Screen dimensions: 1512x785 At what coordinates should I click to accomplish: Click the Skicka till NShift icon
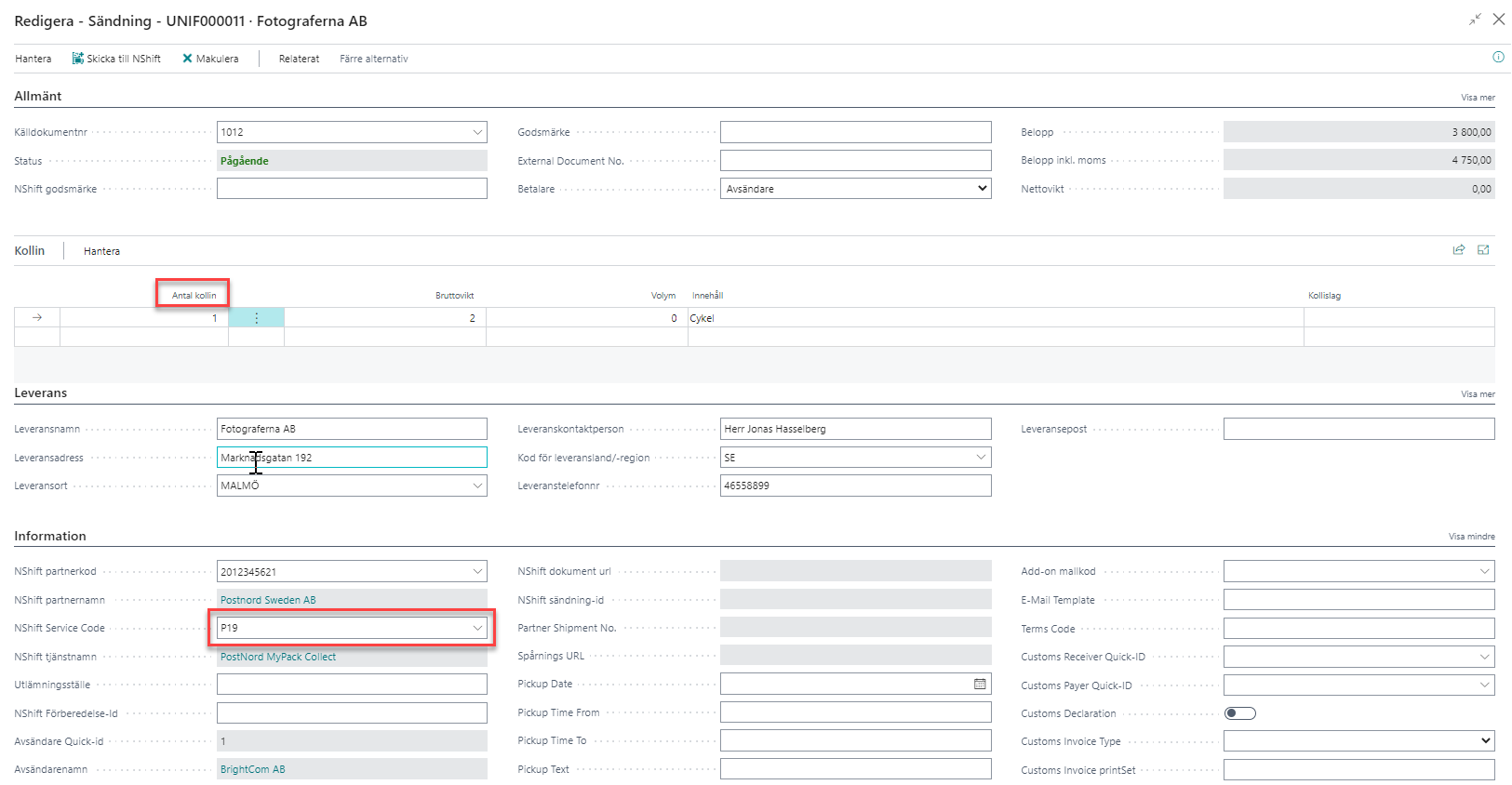click(78, 59)
